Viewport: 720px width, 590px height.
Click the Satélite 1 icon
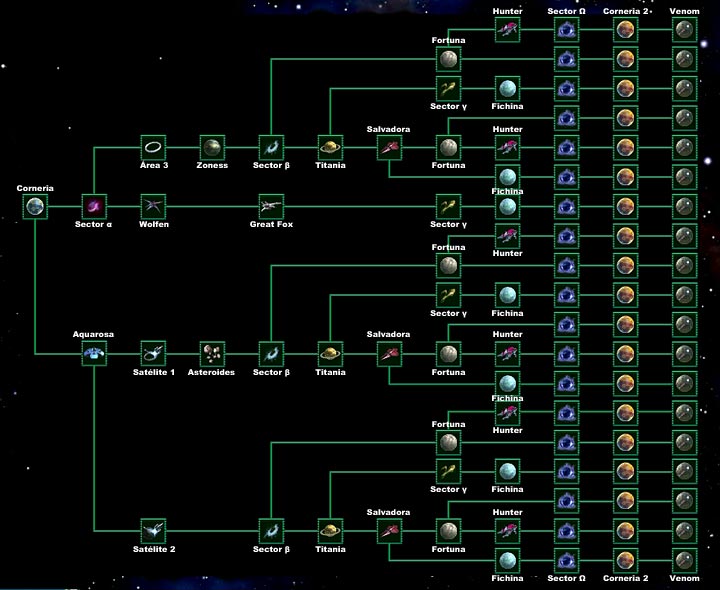(153, 354)
